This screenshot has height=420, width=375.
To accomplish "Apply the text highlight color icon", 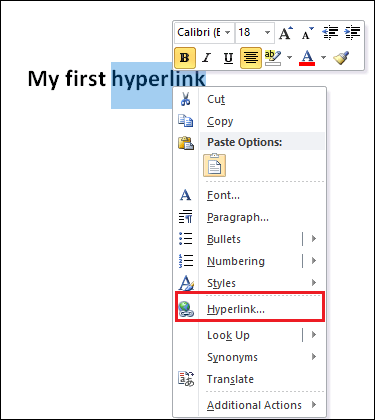I will click(273, 58).
